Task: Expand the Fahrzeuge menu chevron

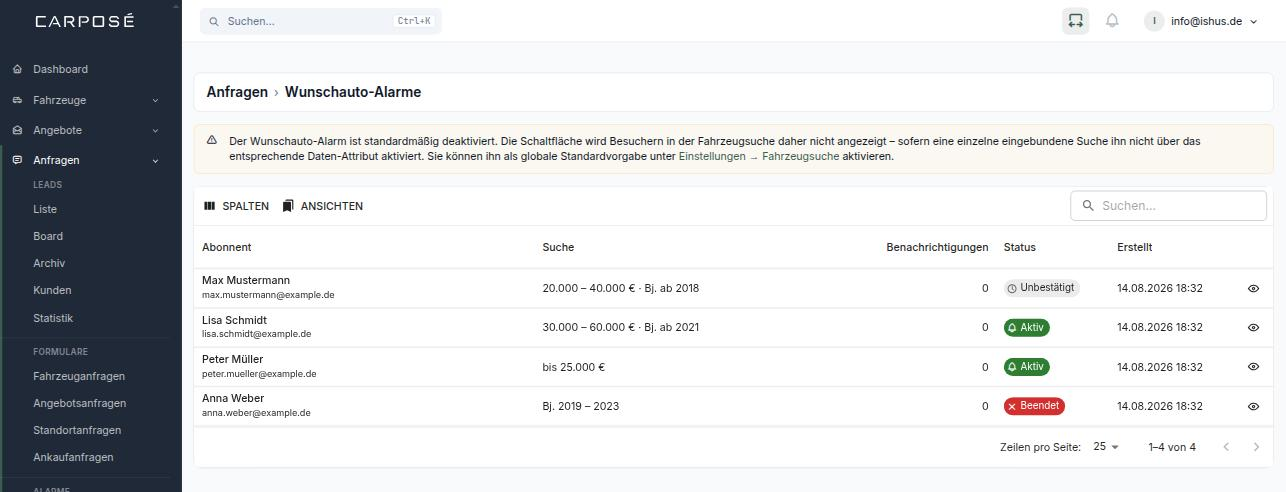Action: (x=155, y=100)
